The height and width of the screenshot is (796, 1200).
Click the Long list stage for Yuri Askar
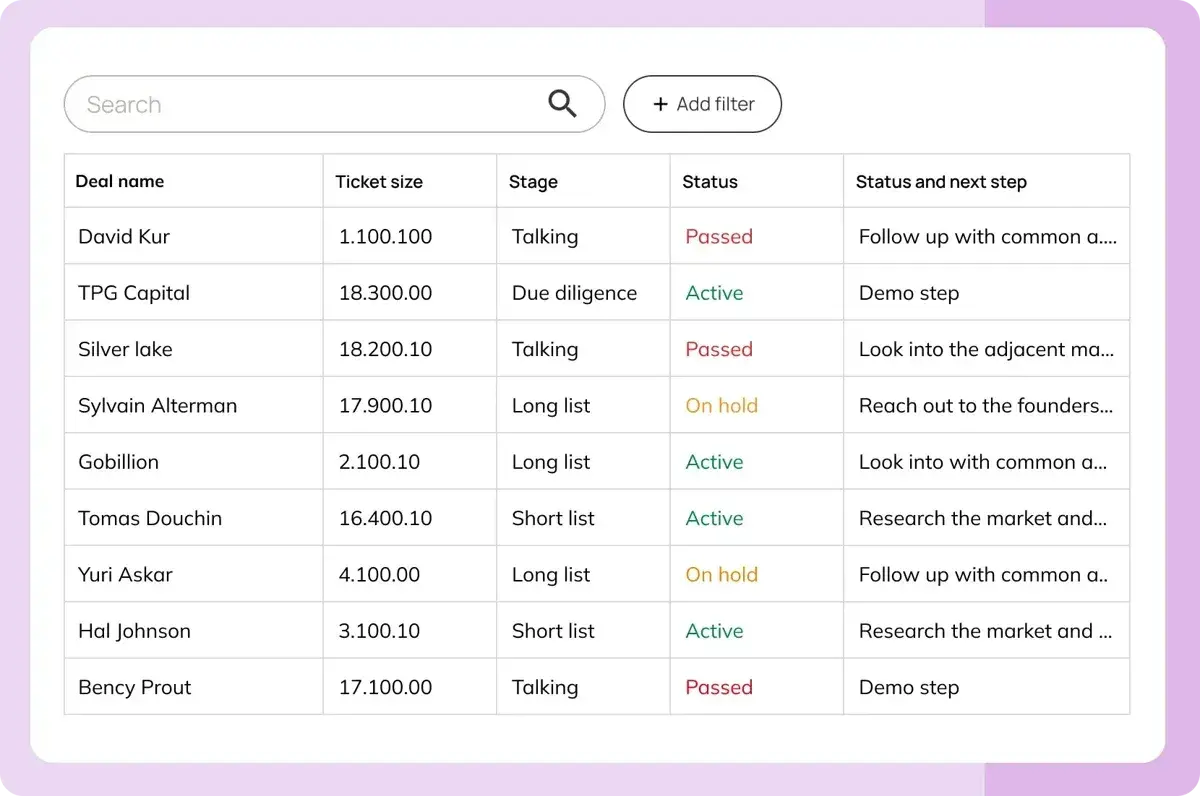(x=551, y=574)
